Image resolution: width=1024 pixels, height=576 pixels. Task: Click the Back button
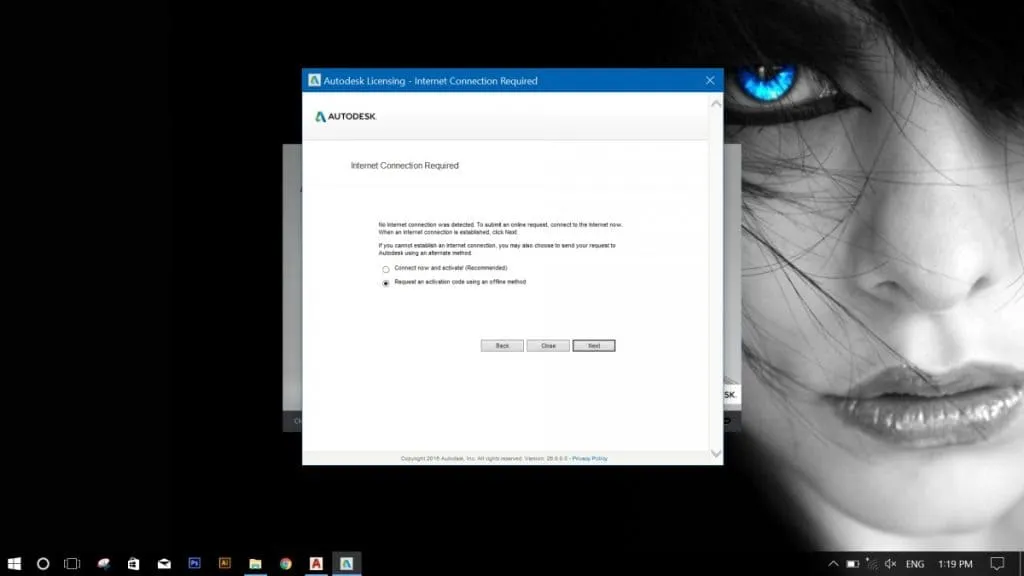[502, 345]
